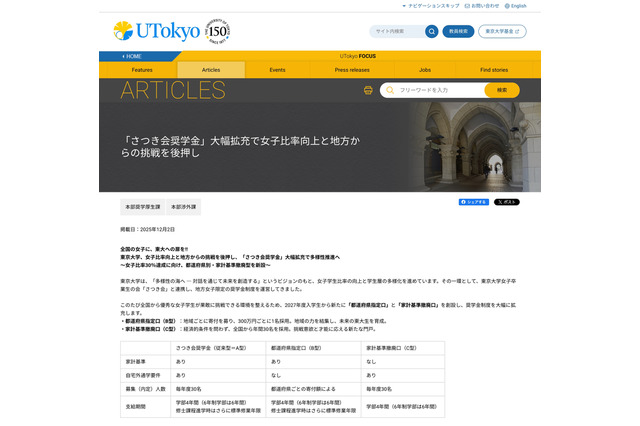Click the 募集（内定）人数 row label
640x426 pixels.
click(x=145, y=389)
